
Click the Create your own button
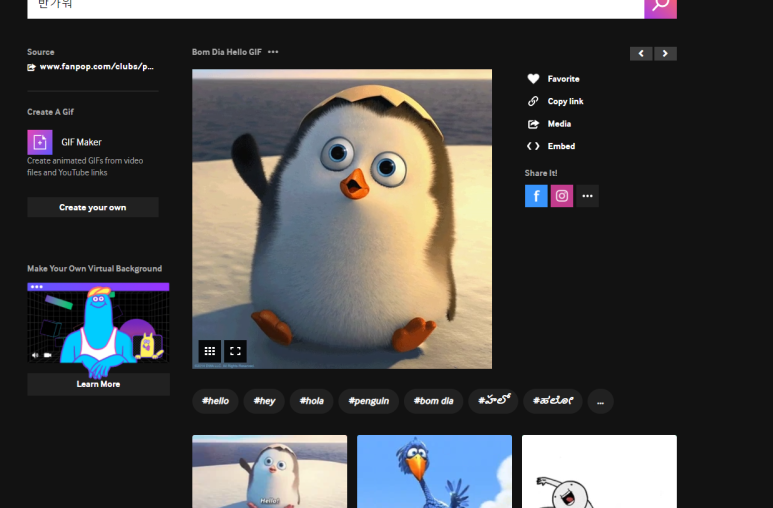point(93,207)
